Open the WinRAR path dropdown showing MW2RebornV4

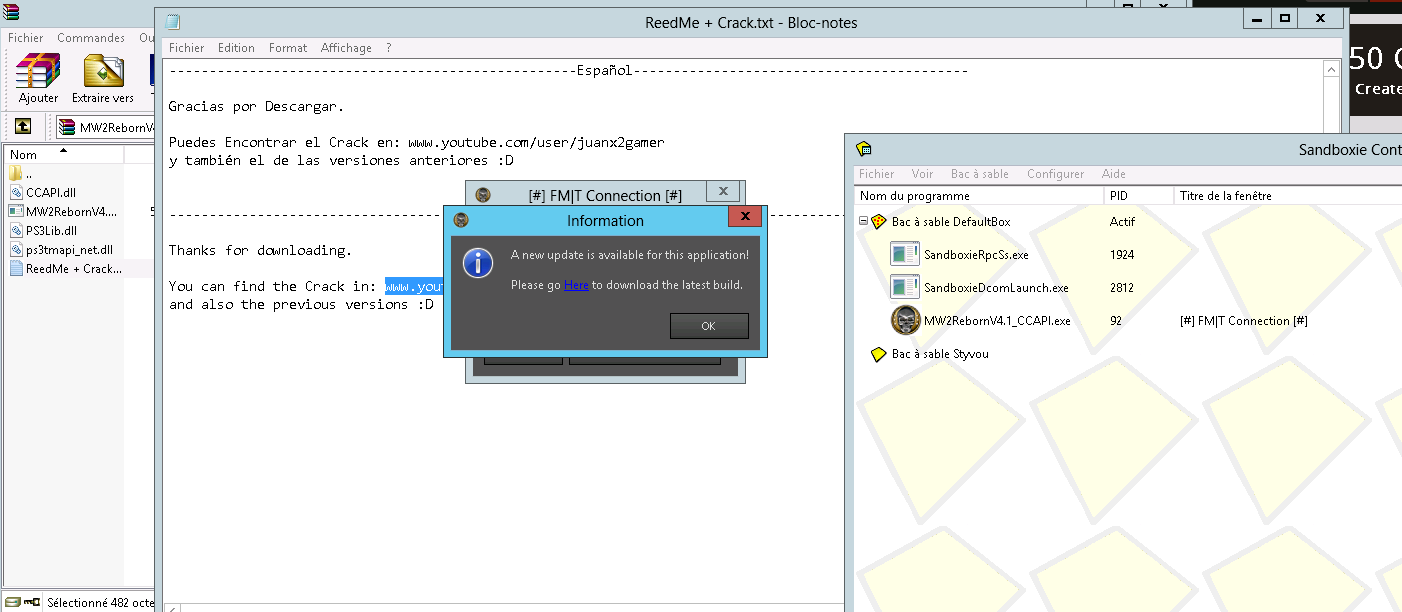click(105, 127)
